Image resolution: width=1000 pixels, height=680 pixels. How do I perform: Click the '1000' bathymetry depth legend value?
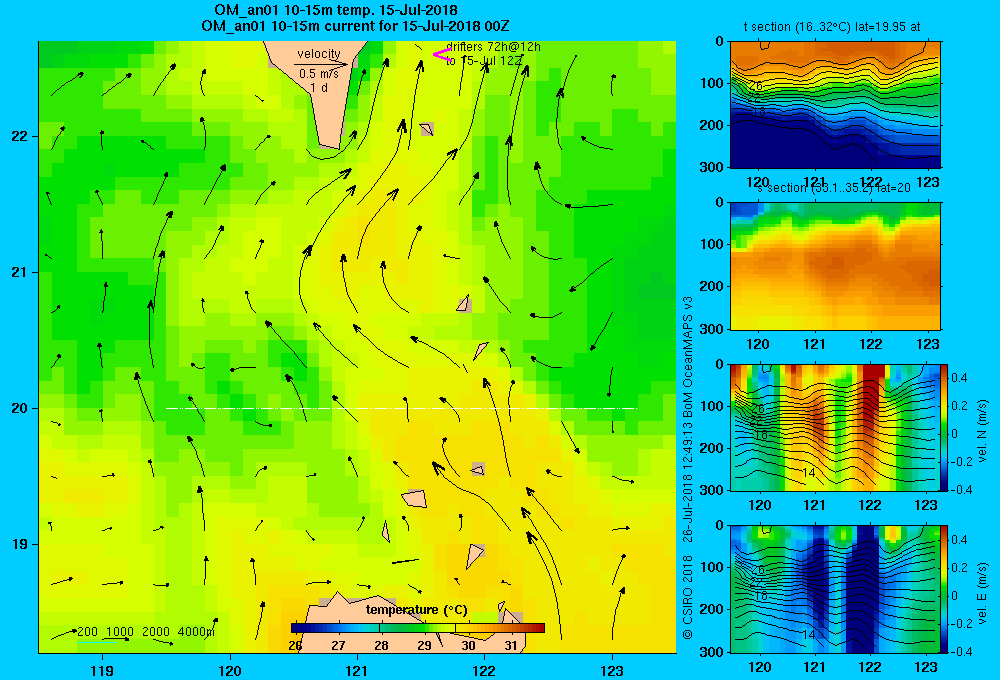click(x=120, y=632)
